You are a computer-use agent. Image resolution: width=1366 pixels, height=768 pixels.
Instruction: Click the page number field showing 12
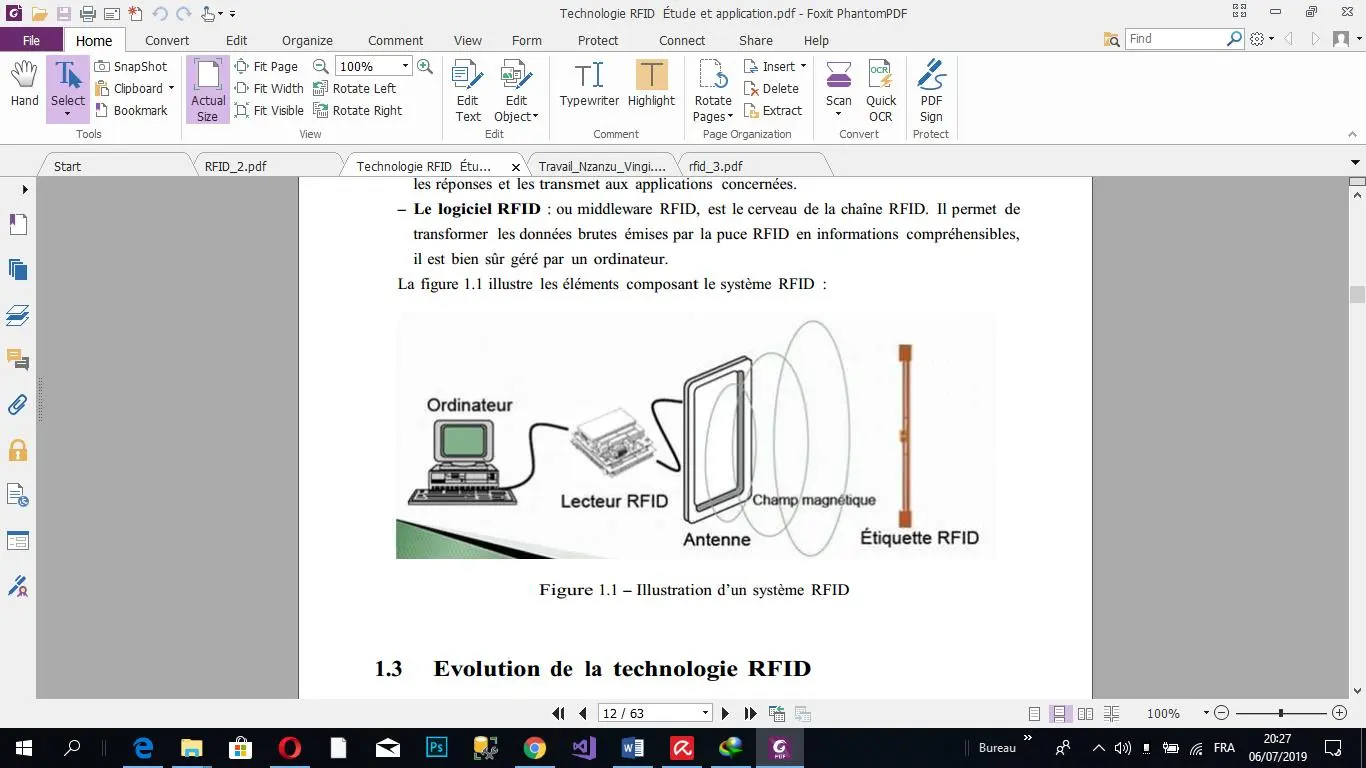(x=648, y=712)
